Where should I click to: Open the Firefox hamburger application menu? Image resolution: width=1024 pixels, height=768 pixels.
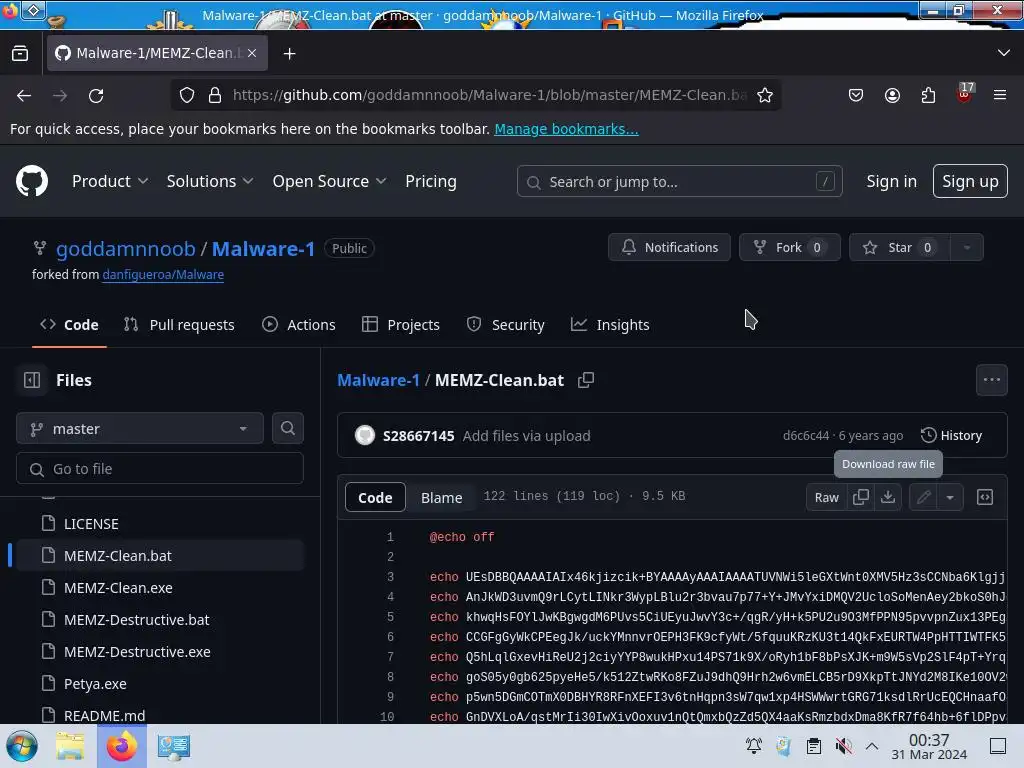[1000, 95]
